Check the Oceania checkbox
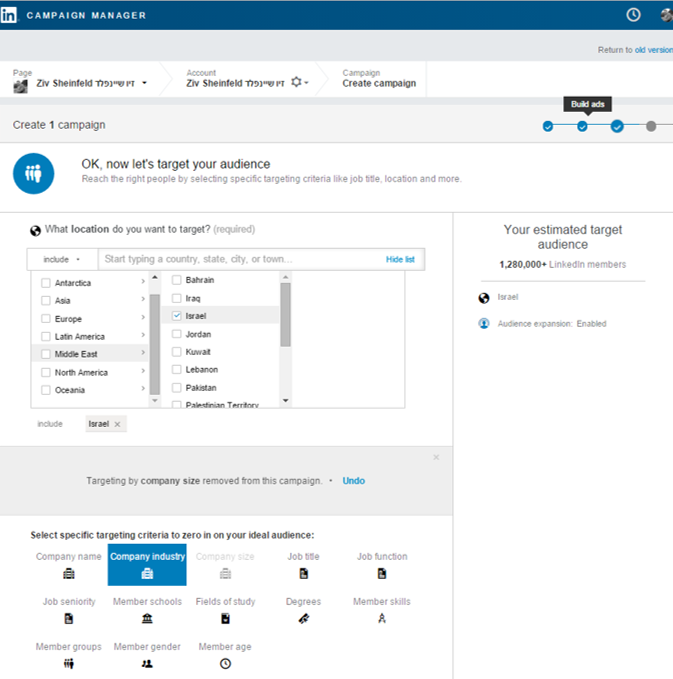This screenshot has height=679, width=673. tap(45, 390)
